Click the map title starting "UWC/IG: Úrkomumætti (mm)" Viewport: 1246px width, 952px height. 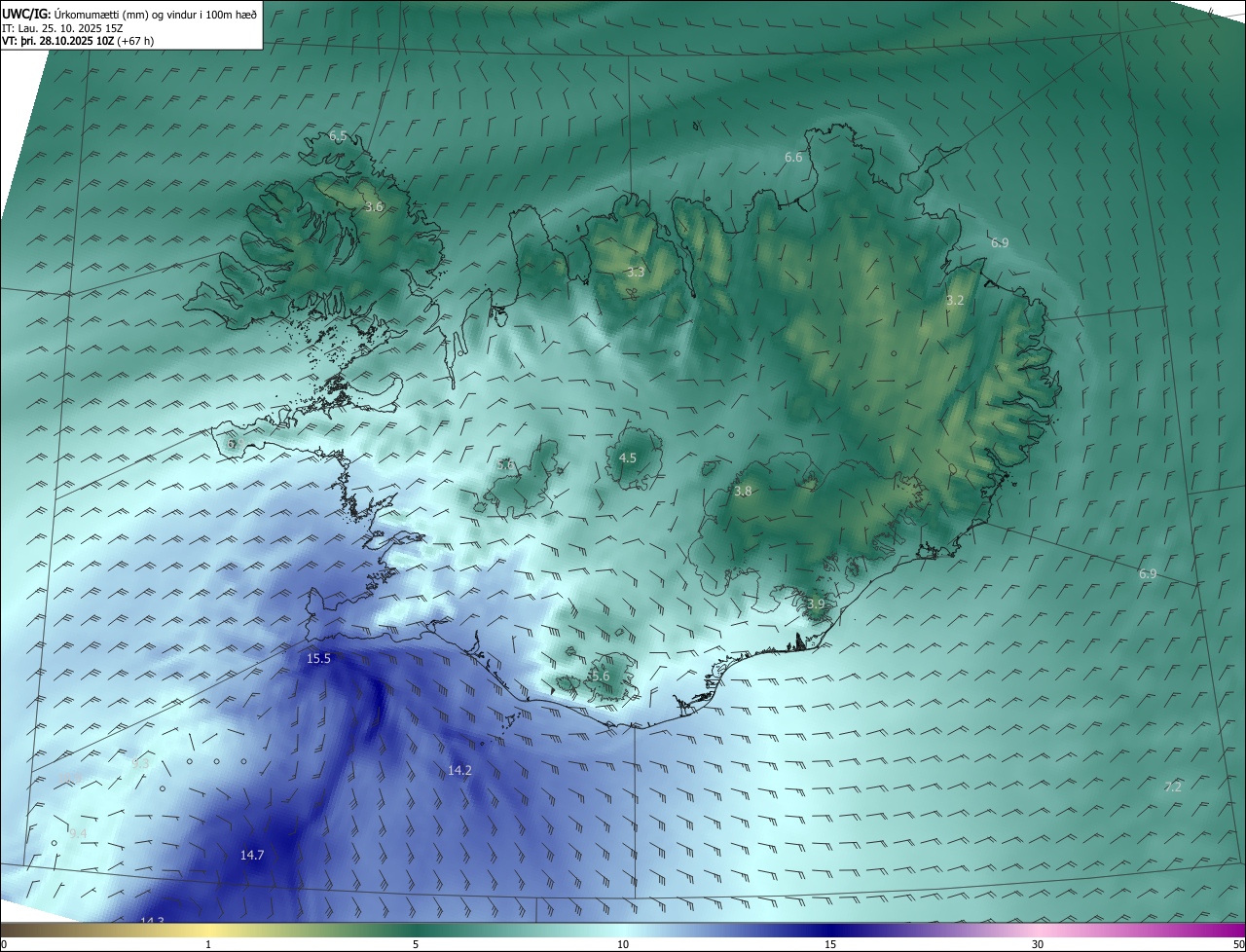[129, 14]
